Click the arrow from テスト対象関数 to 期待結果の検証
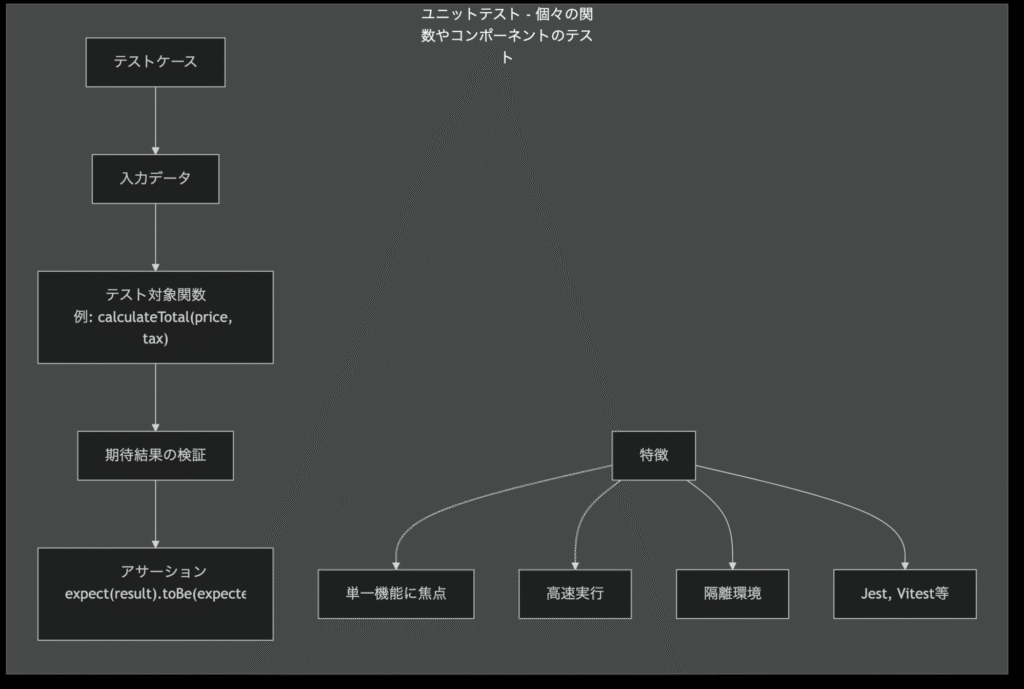This screenshot has height=689, width=1024. tap(155, 397)
